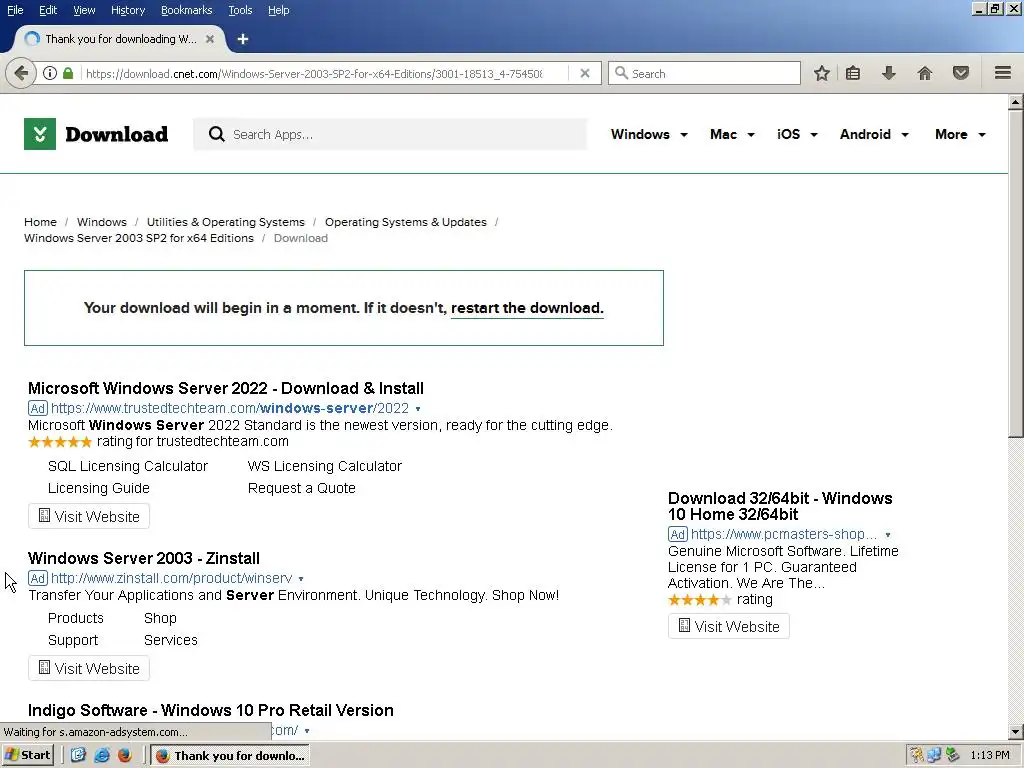
Task: Click the page scrollbar up arrow
Action: 1016,102
